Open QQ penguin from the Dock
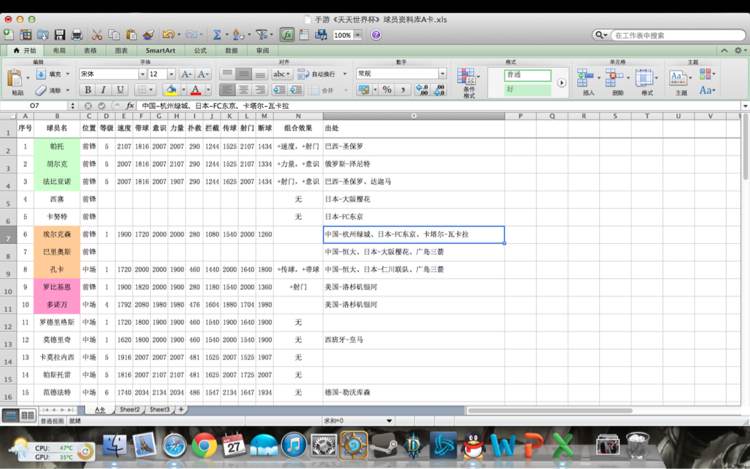 [x=474, y=446]
